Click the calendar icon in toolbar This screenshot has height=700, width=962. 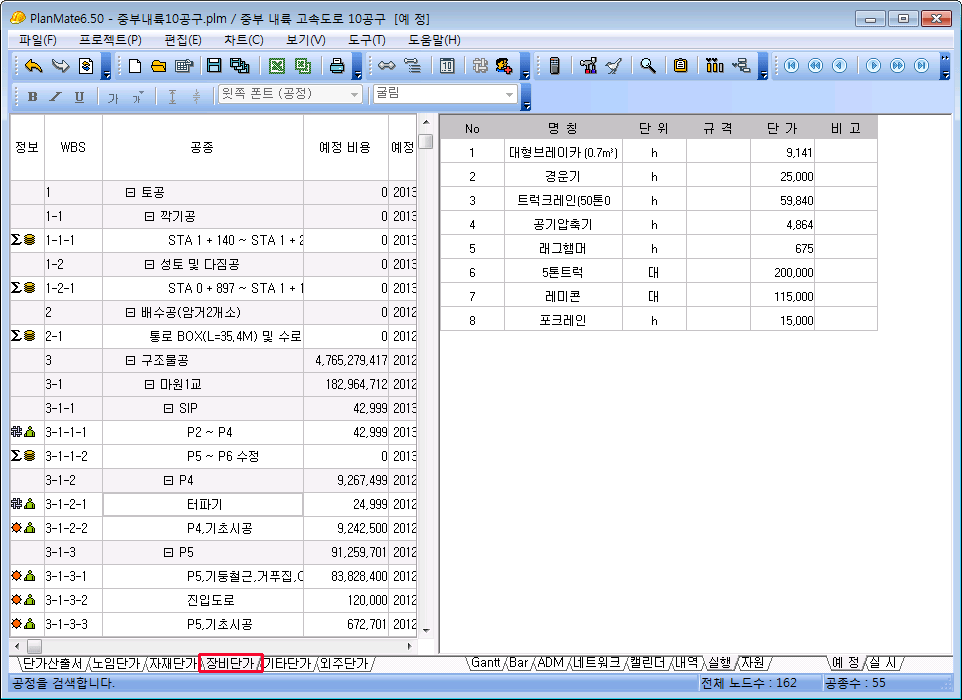447,66
